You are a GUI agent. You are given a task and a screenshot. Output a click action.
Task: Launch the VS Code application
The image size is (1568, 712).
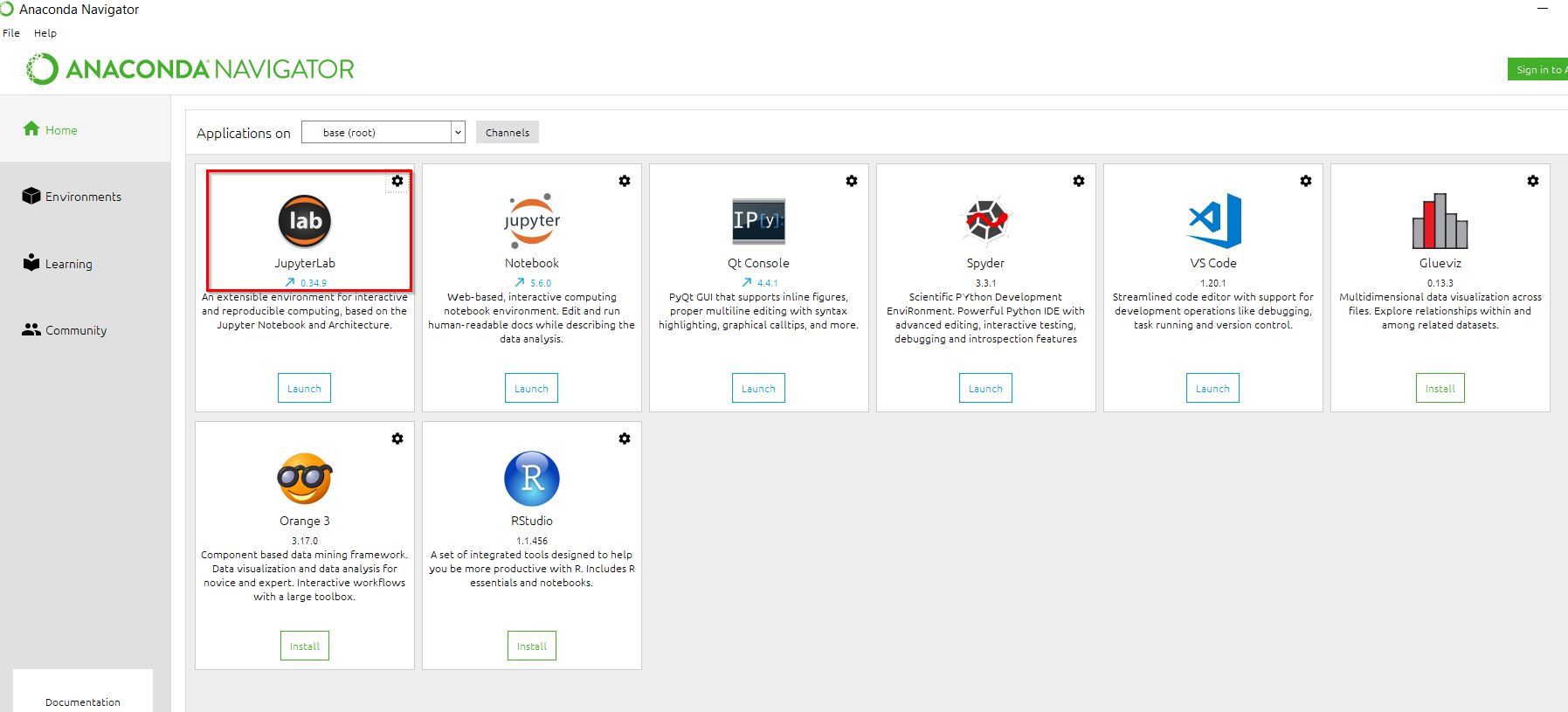tap(1212, 389)
